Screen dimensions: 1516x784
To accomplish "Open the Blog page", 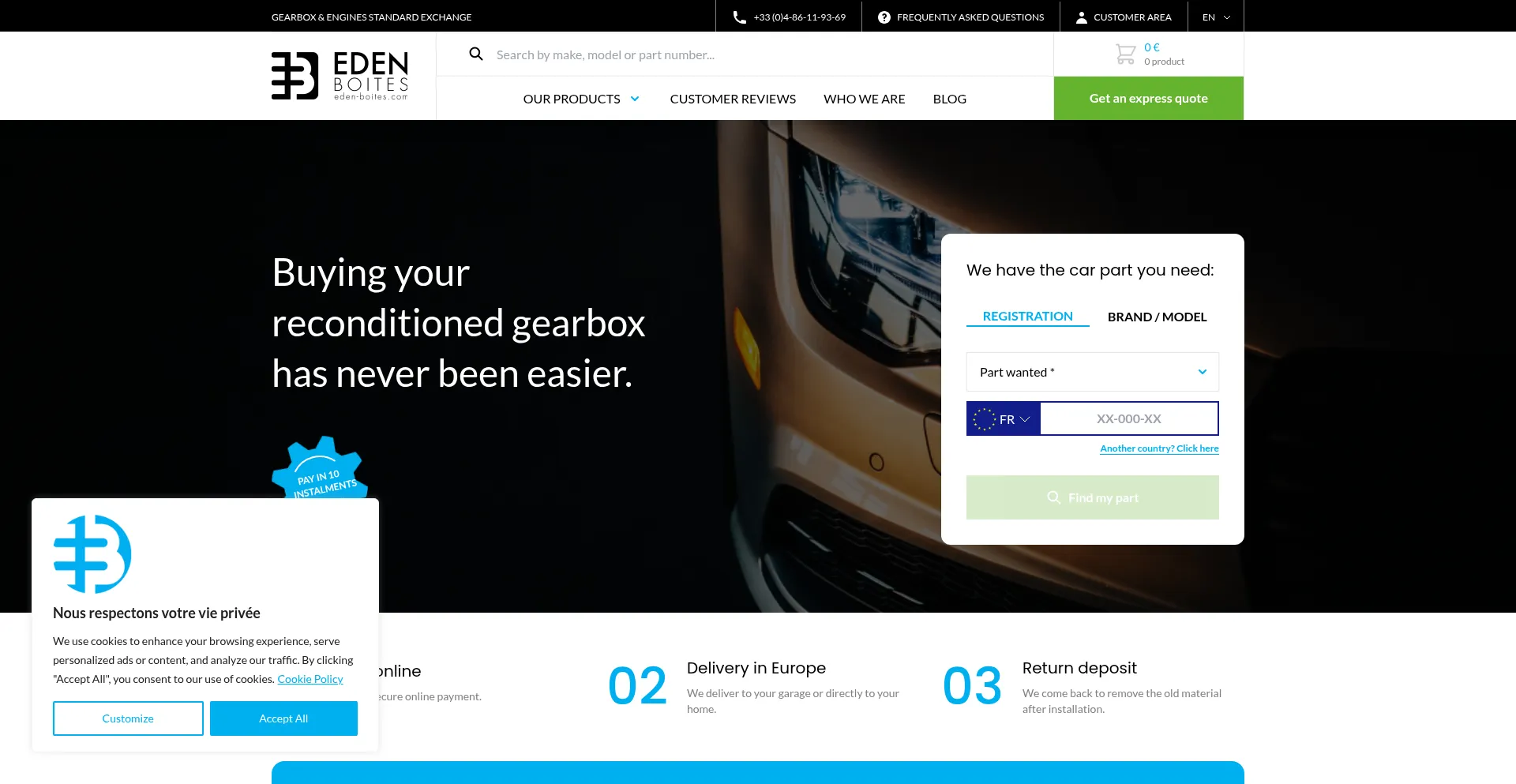I will (x=949, y=98).
